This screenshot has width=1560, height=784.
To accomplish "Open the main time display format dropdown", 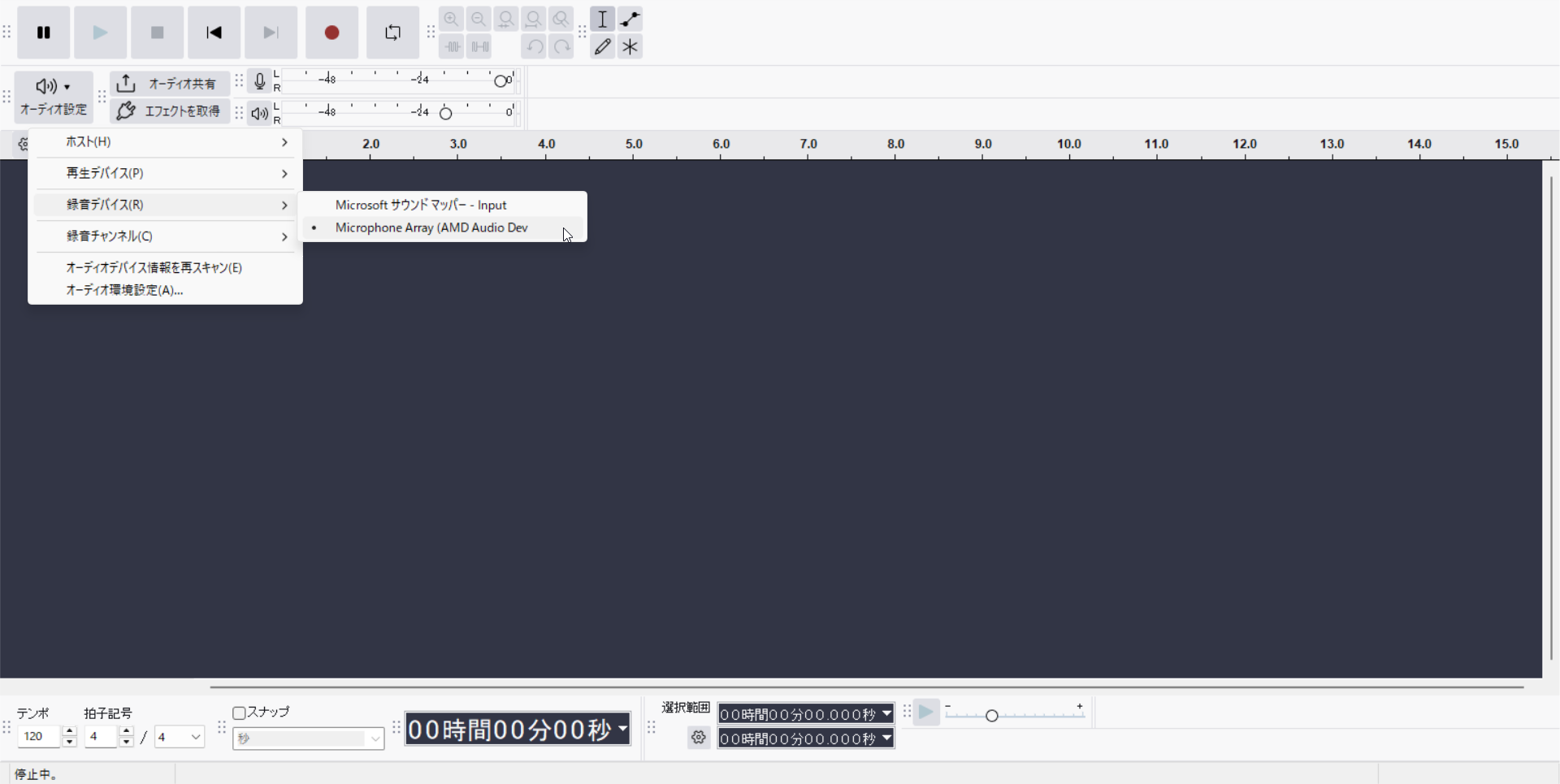I will click(x=622, y=729).
